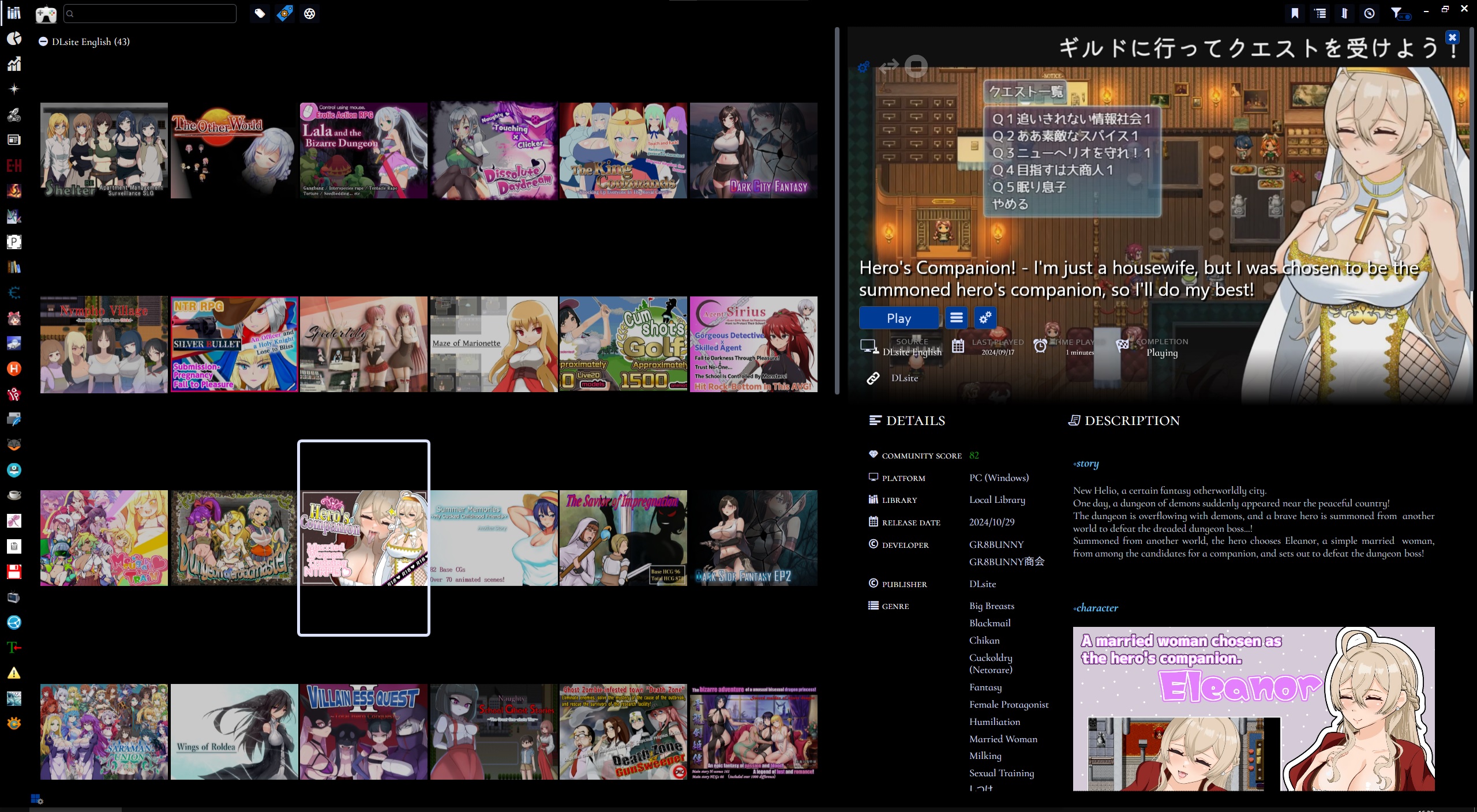1477x812 pixels.
Task: Select the Wings of Roldea cover
Action: 234,732
